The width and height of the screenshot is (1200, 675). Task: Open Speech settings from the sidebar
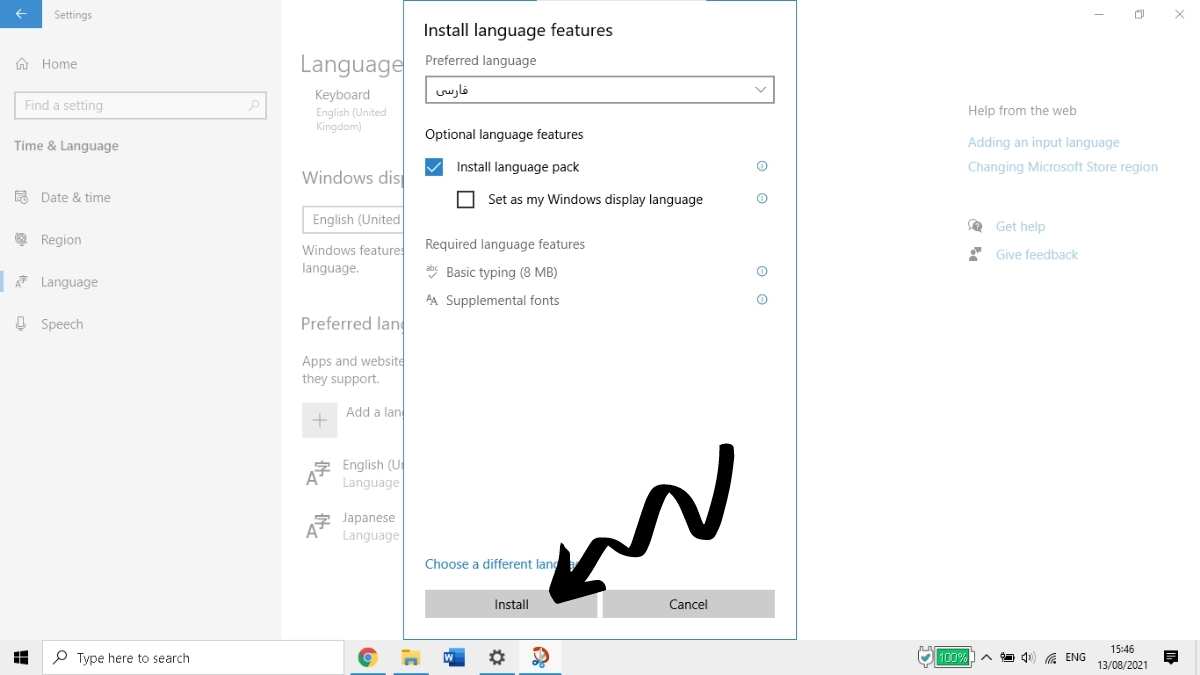coord(62,323)
